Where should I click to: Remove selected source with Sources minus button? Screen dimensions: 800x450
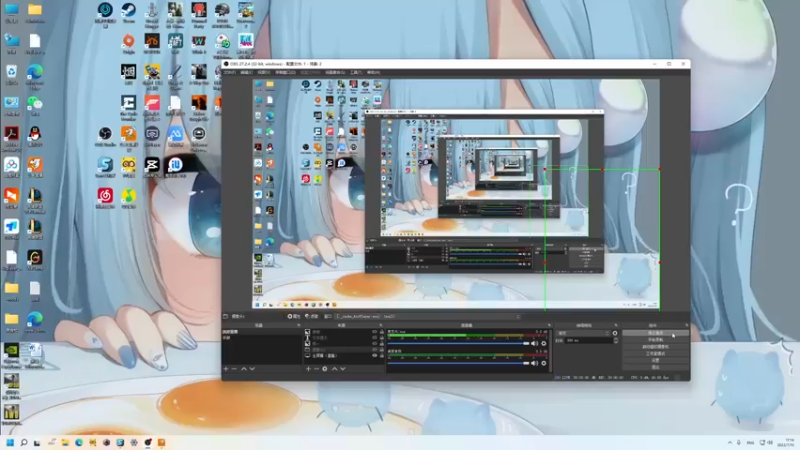[x=316, y=368]
